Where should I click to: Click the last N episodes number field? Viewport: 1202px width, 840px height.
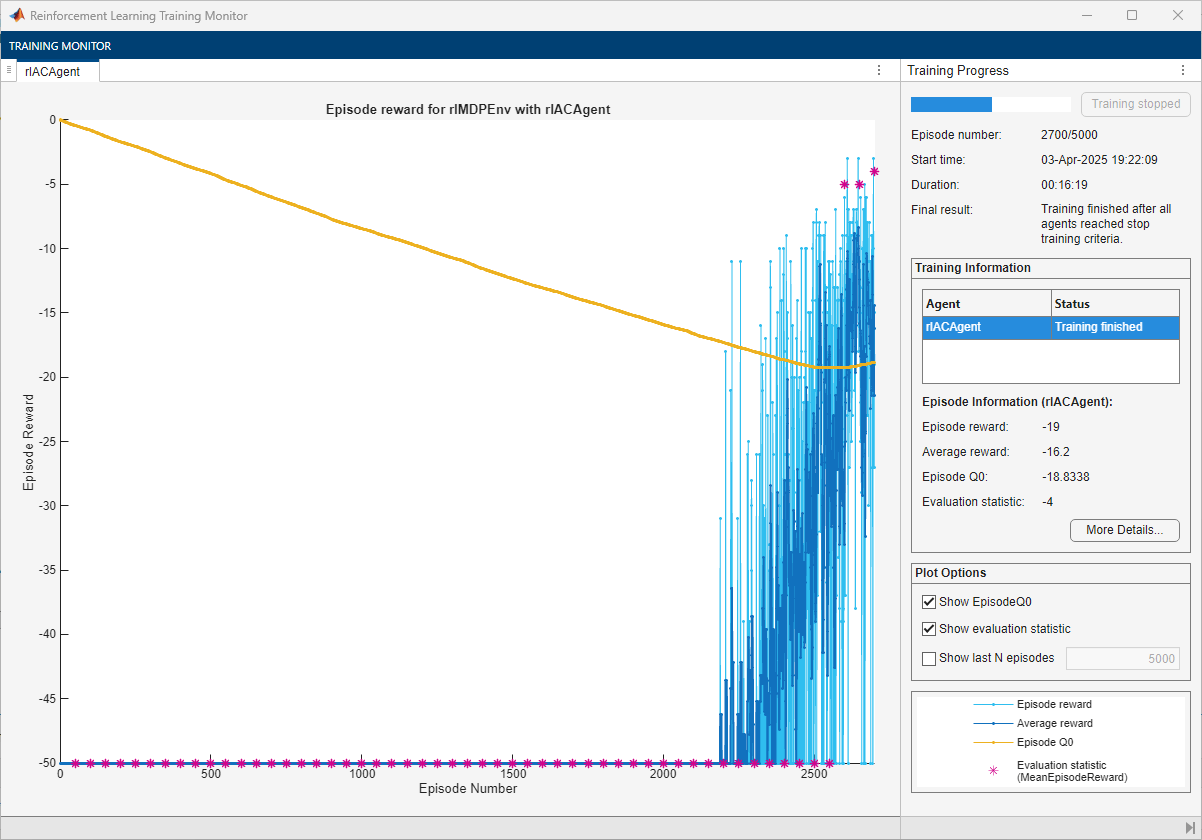pyautogui.click(x=1122, y=658)
